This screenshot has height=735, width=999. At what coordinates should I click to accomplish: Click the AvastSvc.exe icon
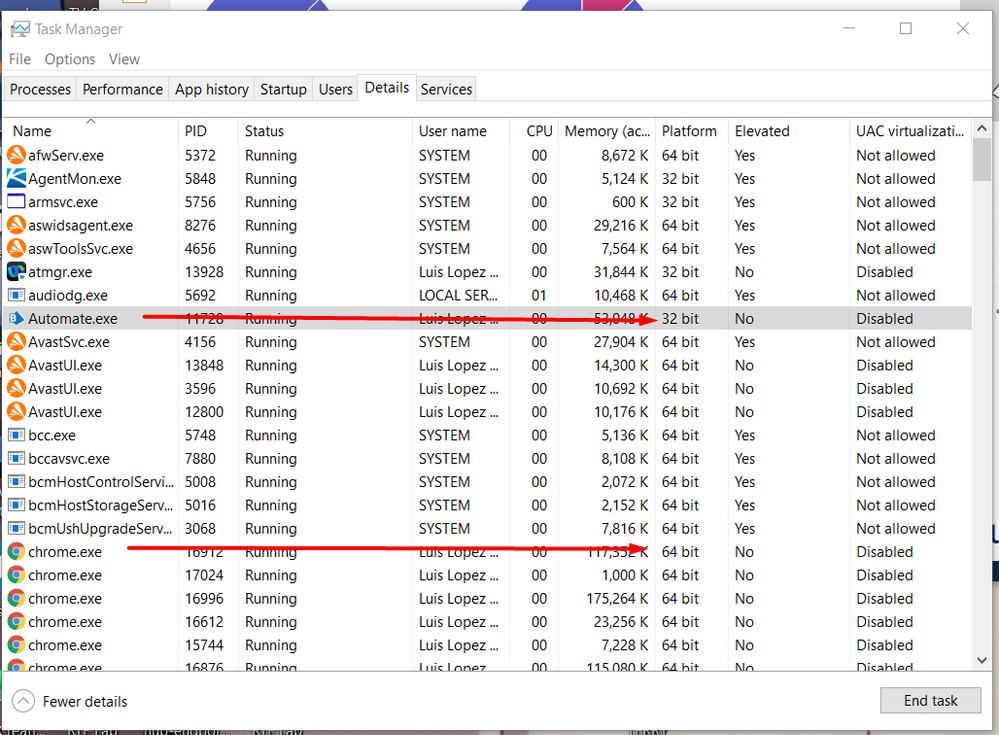point(16,341)
